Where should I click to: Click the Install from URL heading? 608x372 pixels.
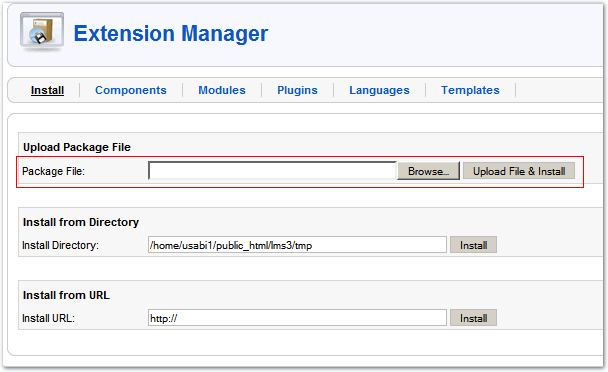coord(66,295)
